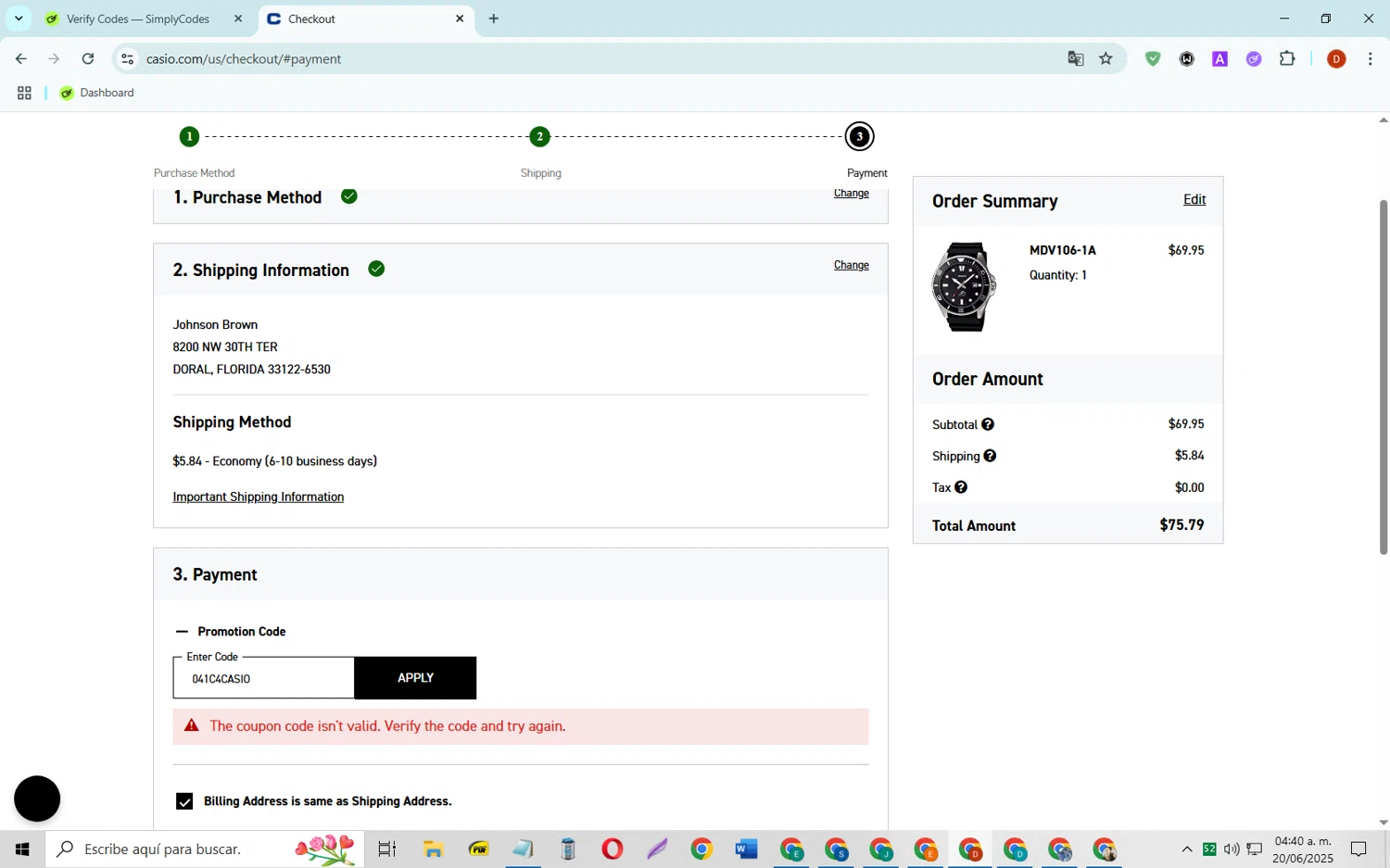
Task: Switch to Verify Codes — SimplyCodes tab
Action: [139, 19]
